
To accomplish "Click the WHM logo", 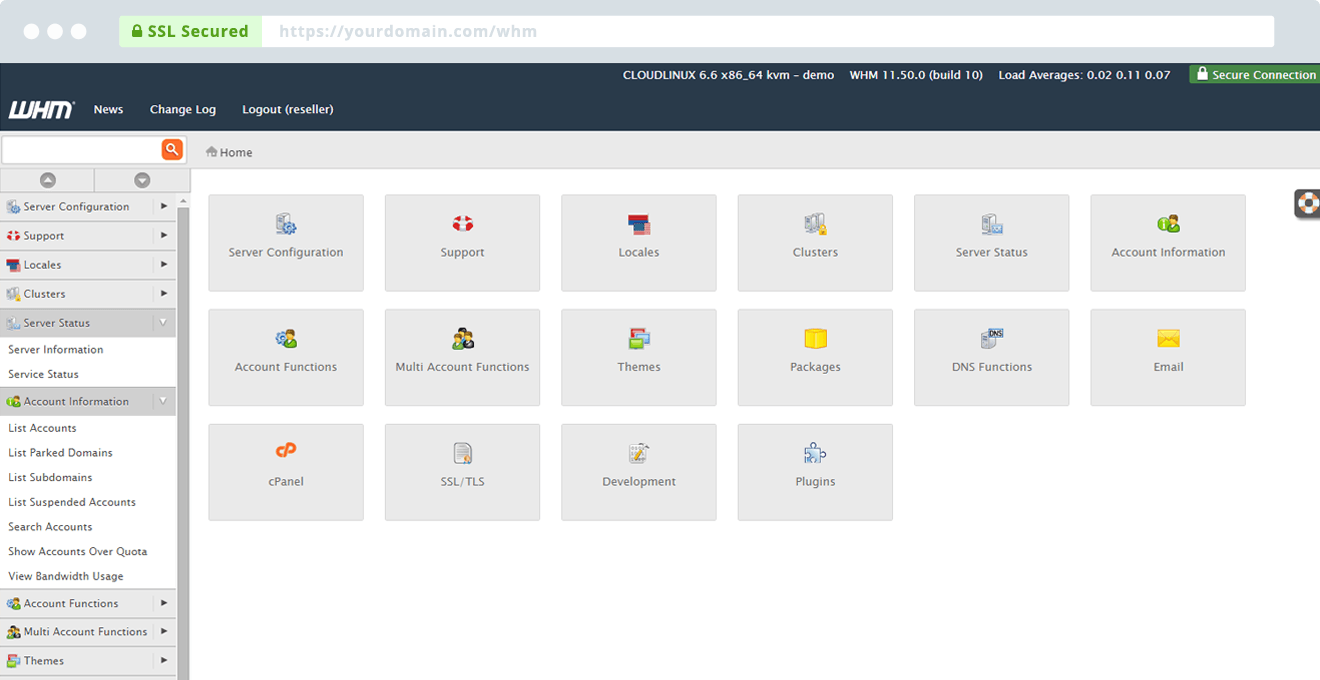I will [x=41, y=109].
